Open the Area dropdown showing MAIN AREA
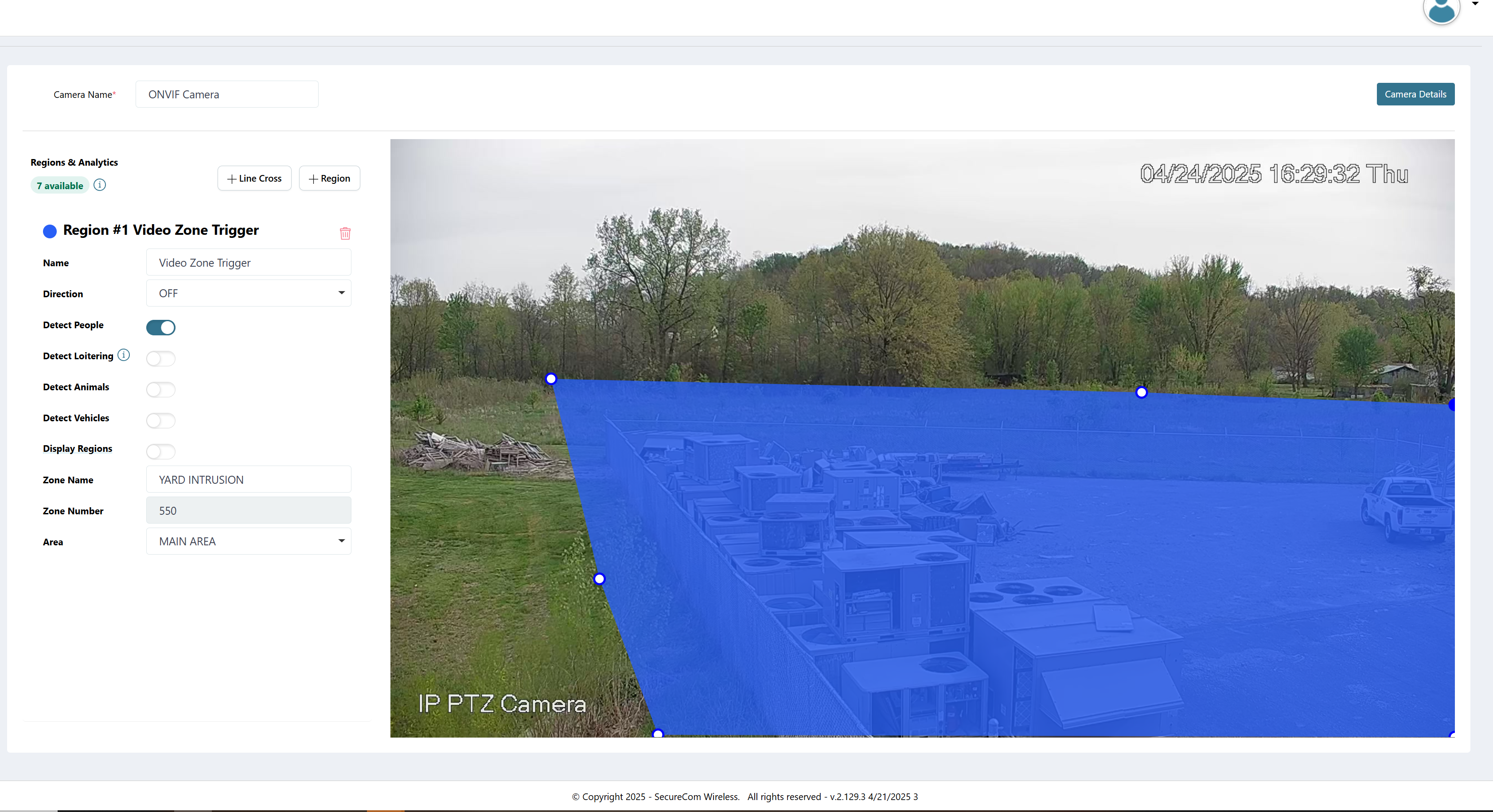Screen dimensions: 1493x812 tap(249, 541)
